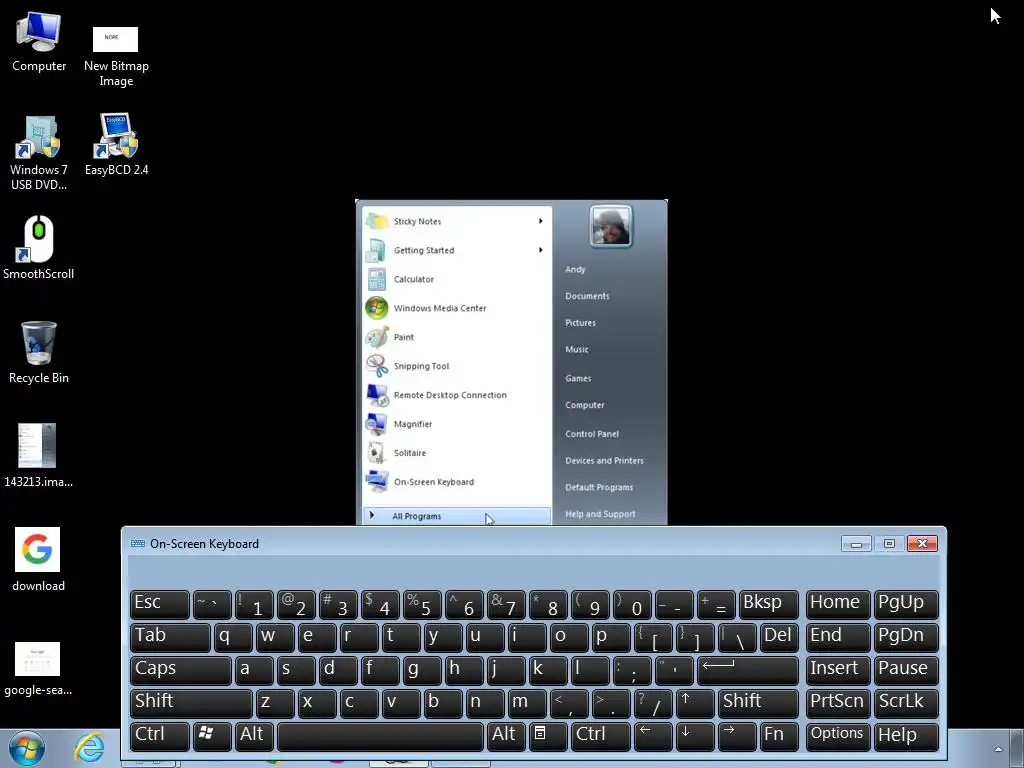Screen dimensions: 1024x768
Task: Open Remote Desktop Connection
Action: point(456,395)
